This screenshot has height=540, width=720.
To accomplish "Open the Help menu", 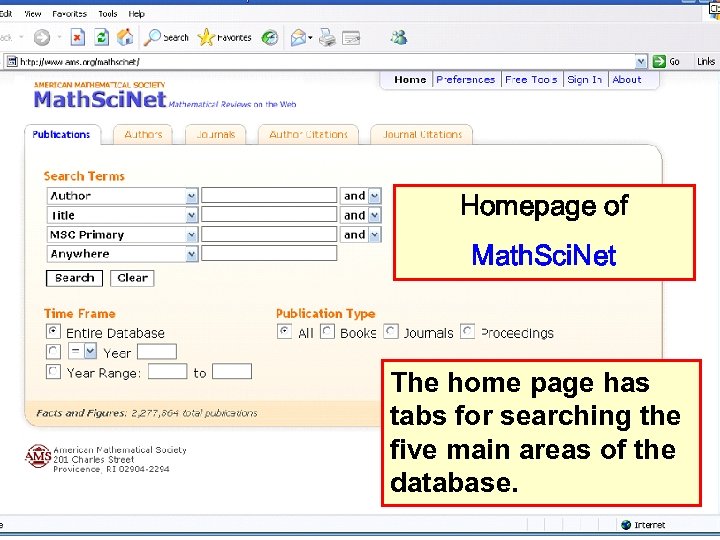I will [x=136, y=14].
